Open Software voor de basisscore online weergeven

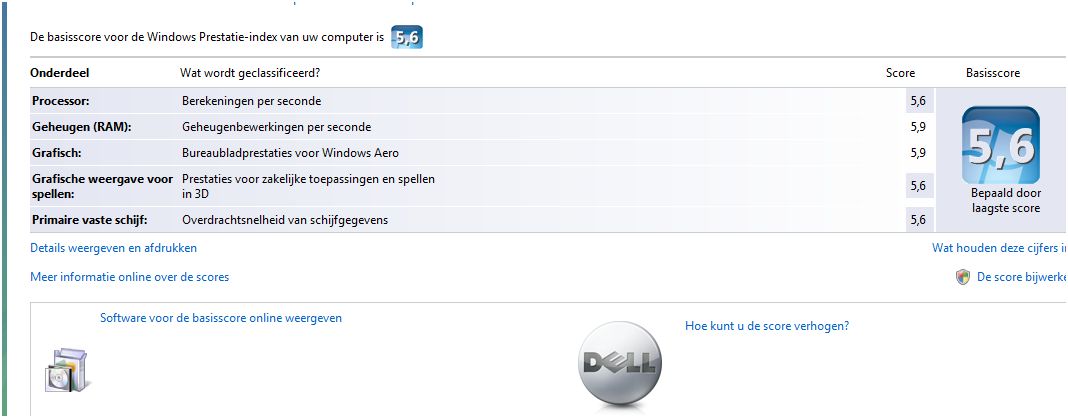(221, 318)
